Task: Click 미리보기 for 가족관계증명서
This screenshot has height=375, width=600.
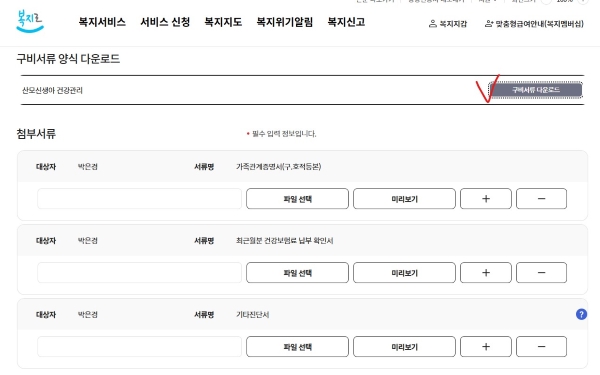Action: (x=404, y=199)
